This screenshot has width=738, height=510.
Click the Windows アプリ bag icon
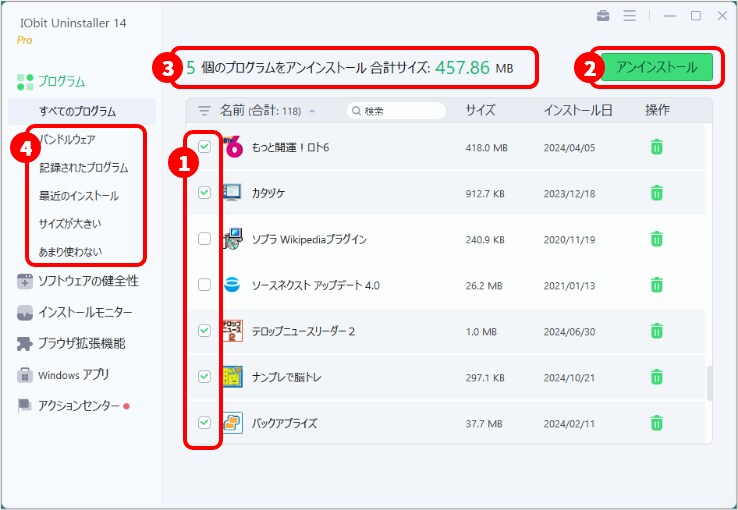point(24,375)
